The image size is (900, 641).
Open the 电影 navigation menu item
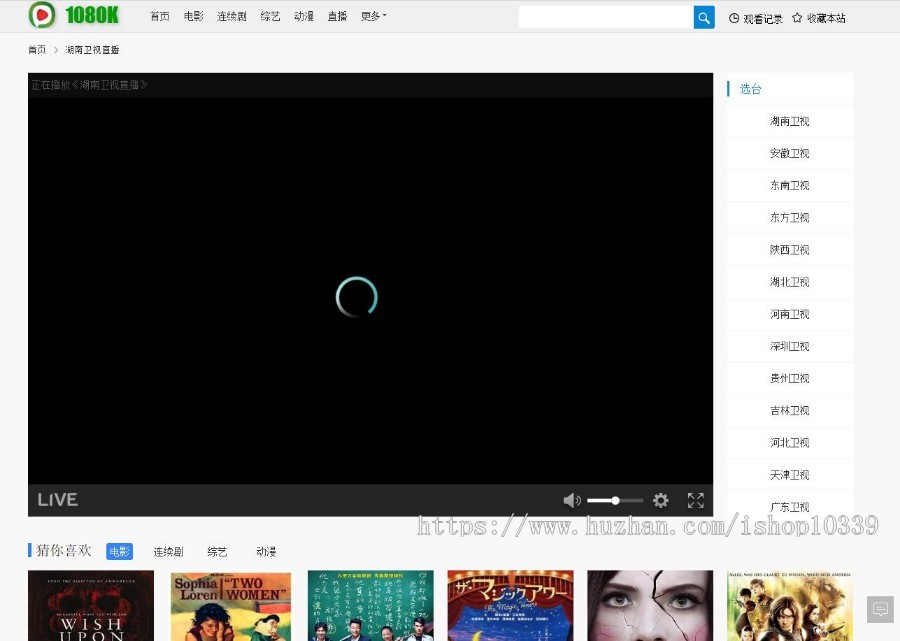(193, 17)
